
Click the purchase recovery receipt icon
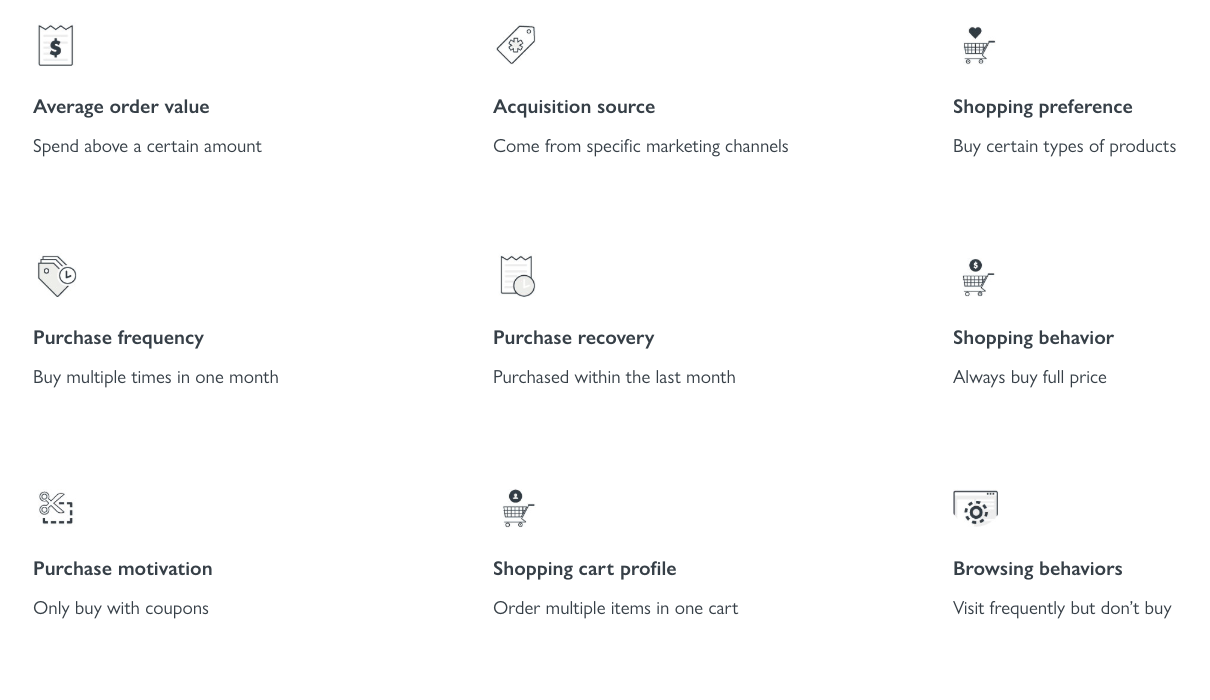pyautogui.click(x=517, y=276)
